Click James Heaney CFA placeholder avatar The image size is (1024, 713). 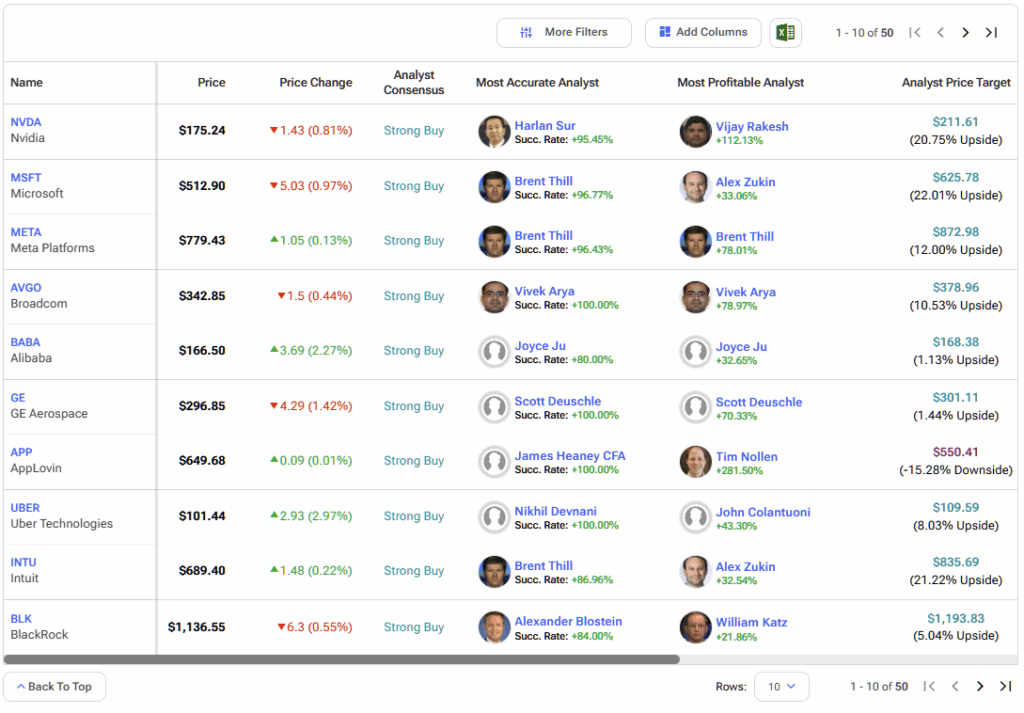[494, 462]
